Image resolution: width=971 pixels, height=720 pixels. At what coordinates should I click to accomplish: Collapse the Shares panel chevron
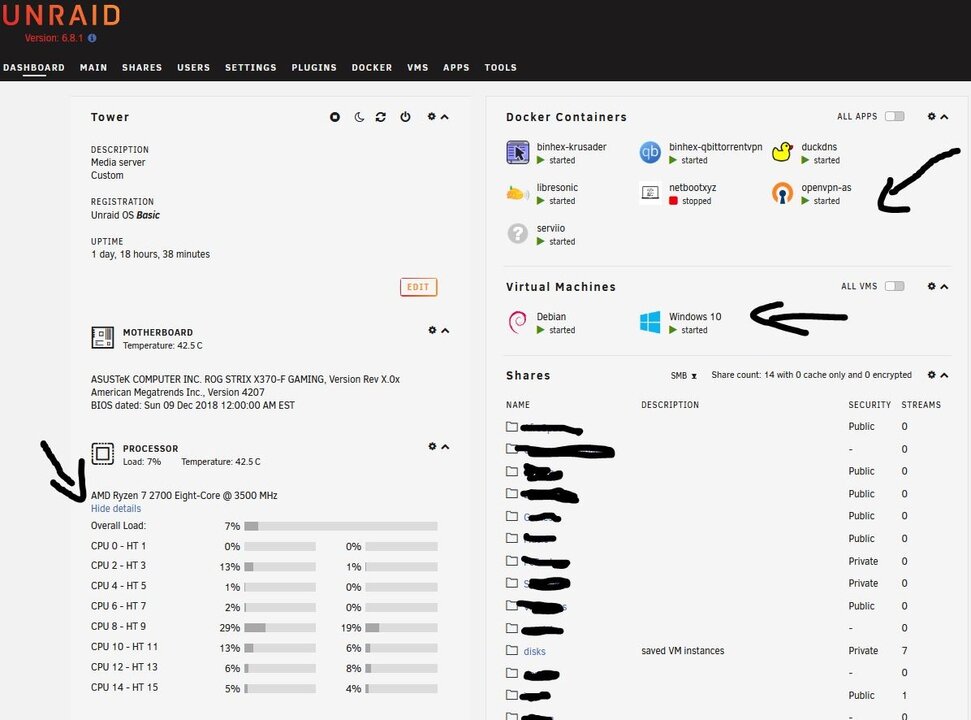point(944,375)
